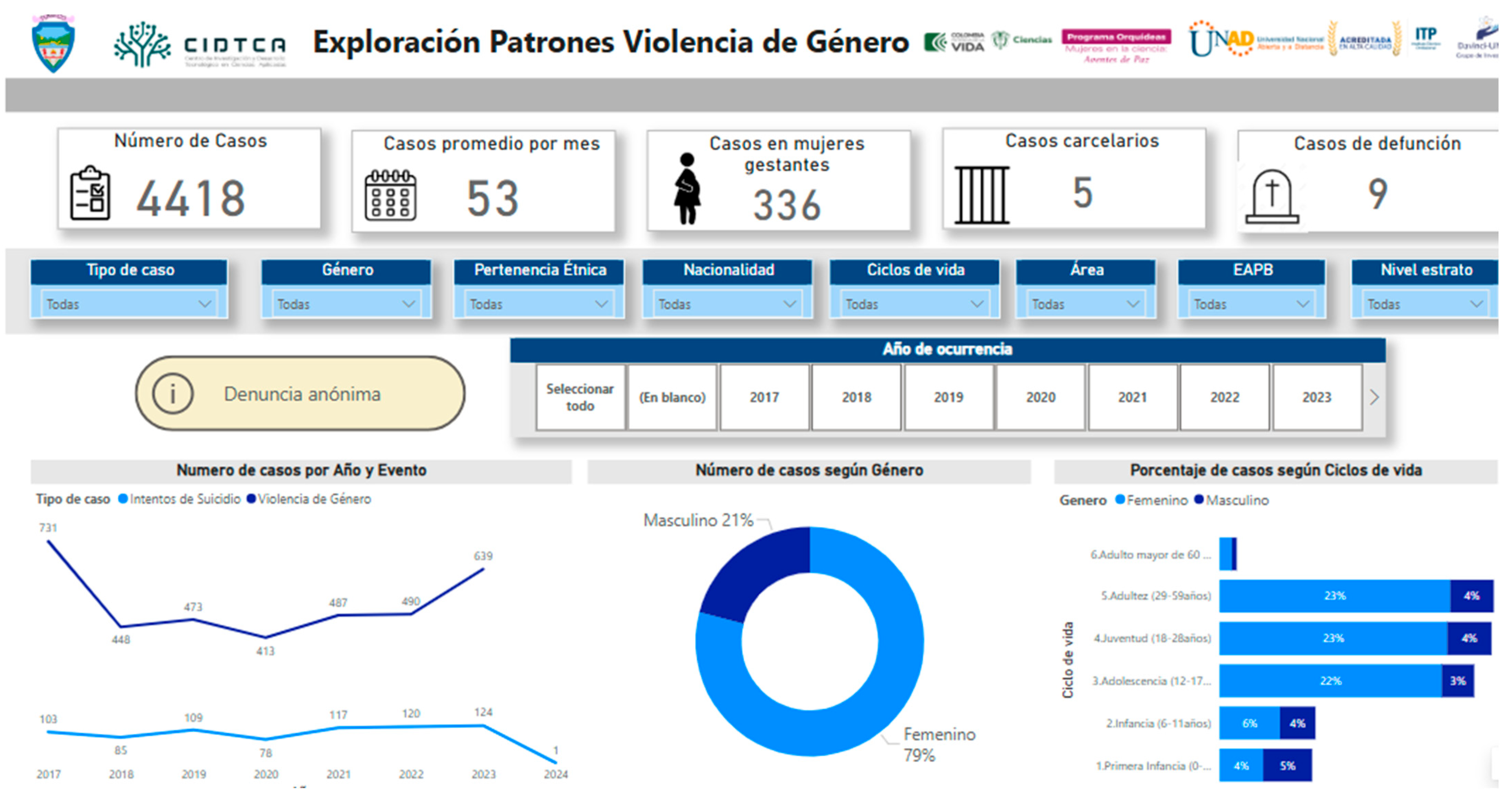
Task: Select the 2020 year tile
Action: (x=1041, y=398)
